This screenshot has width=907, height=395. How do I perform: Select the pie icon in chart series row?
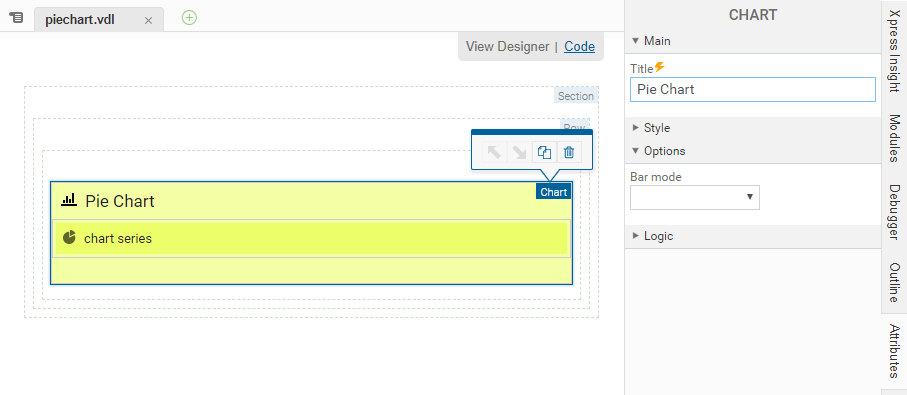[x=69, y=238]
